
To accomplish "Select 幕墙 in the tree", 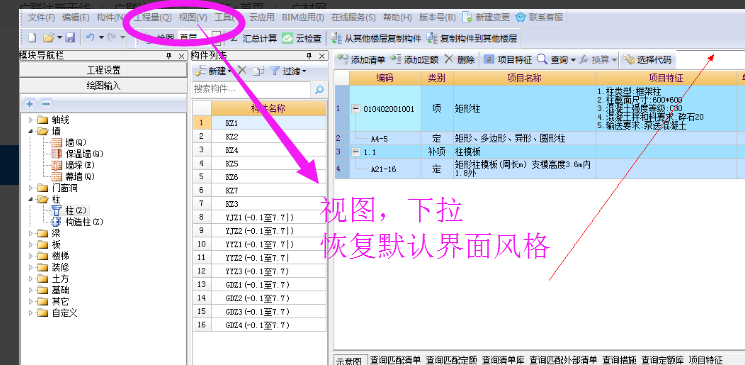I will [x=73, y=177].
